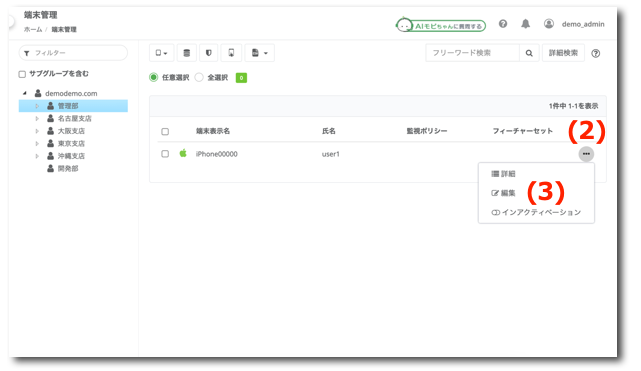Click the ellipsis menu button for iPhone00000
The width and height of the screenshot is (641, 371).
tap(586, 154)
